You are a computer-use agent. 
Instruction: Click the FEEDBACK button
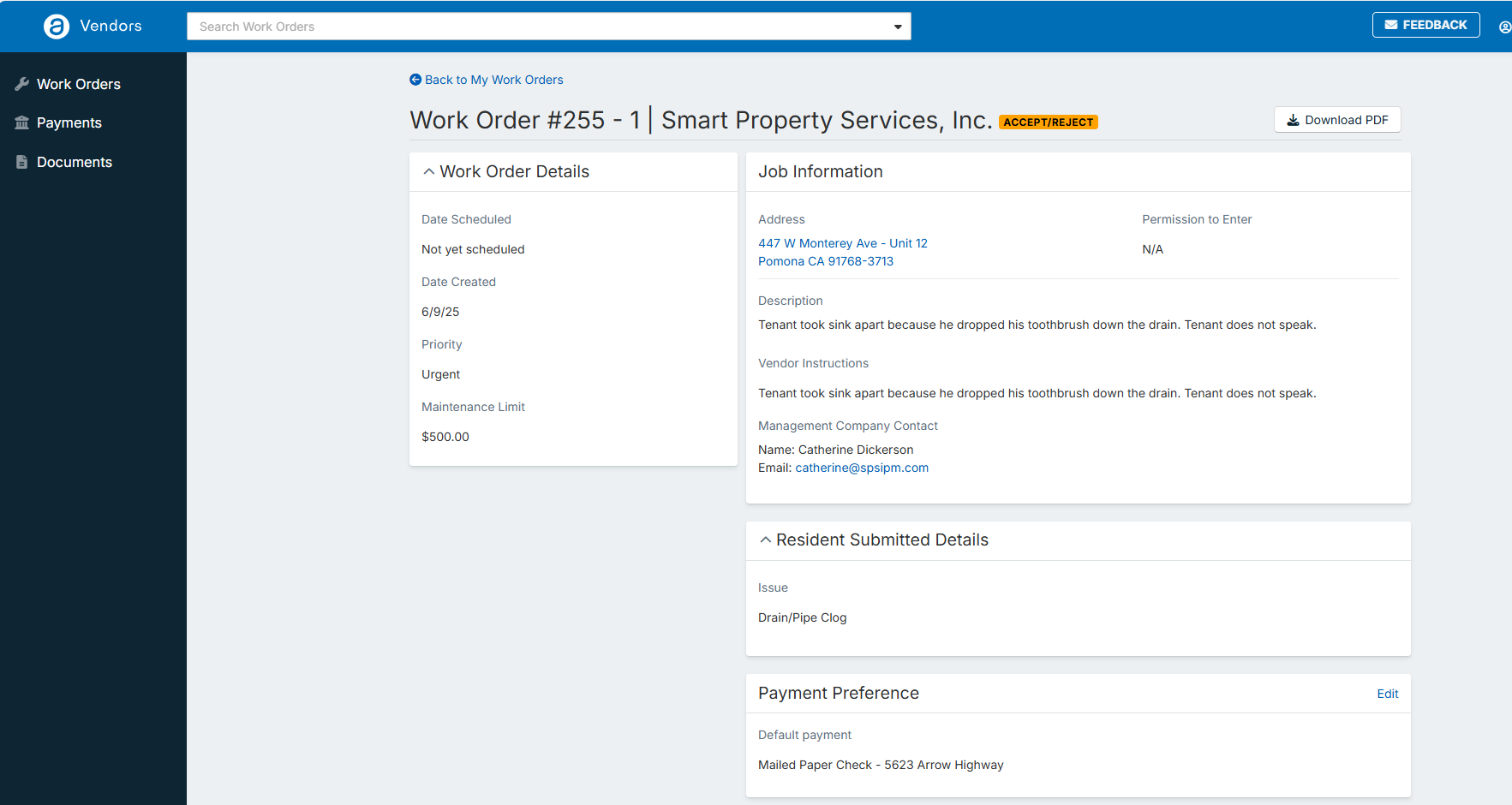1425,25
